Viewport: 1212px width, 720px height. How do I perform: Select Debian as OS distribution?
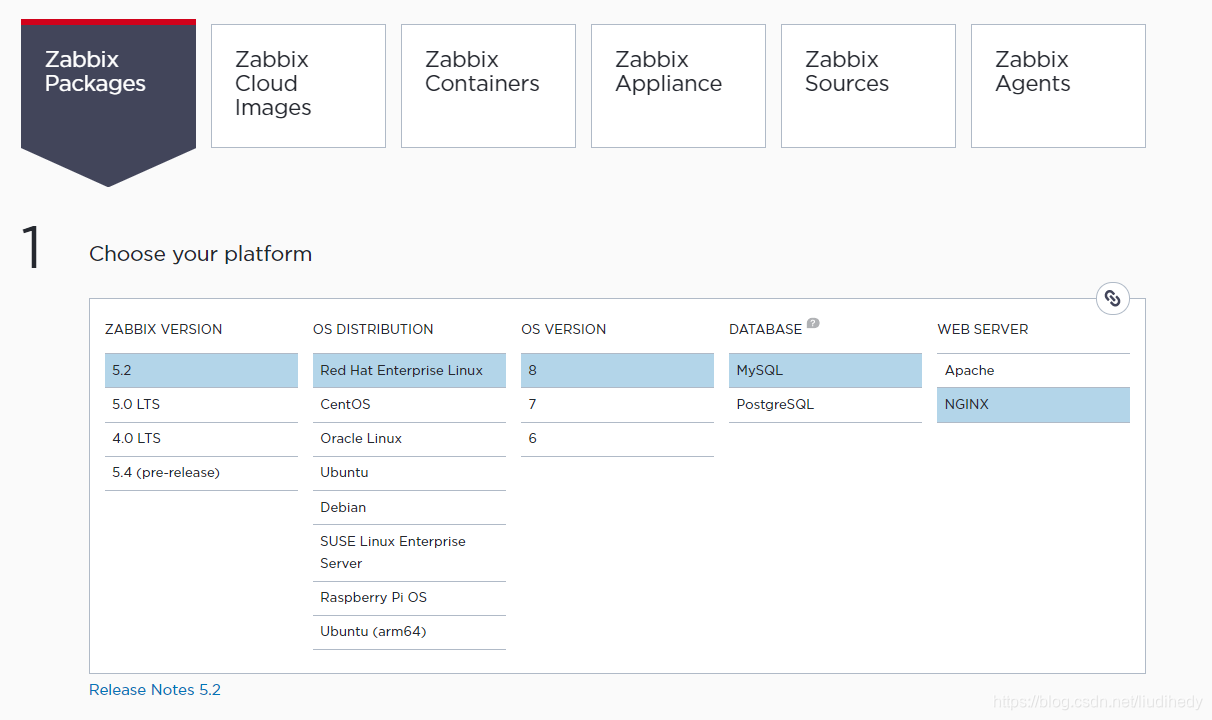click(409, 507)
